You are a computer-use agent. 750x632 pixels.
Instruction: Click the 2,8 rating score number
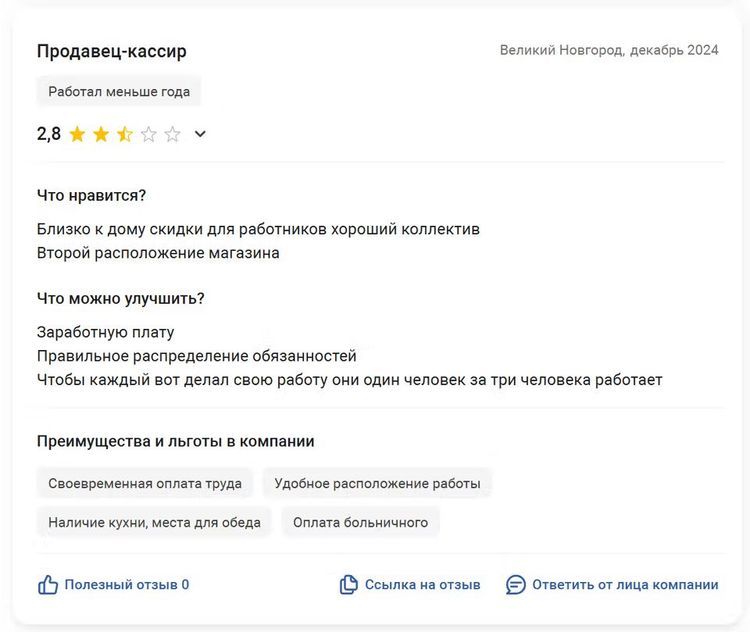tap(48, 134)
